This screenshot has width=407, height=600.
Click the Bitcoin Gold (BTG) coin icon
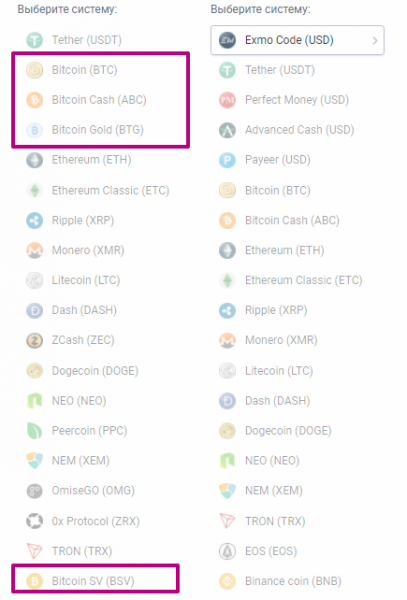point(34,130)
